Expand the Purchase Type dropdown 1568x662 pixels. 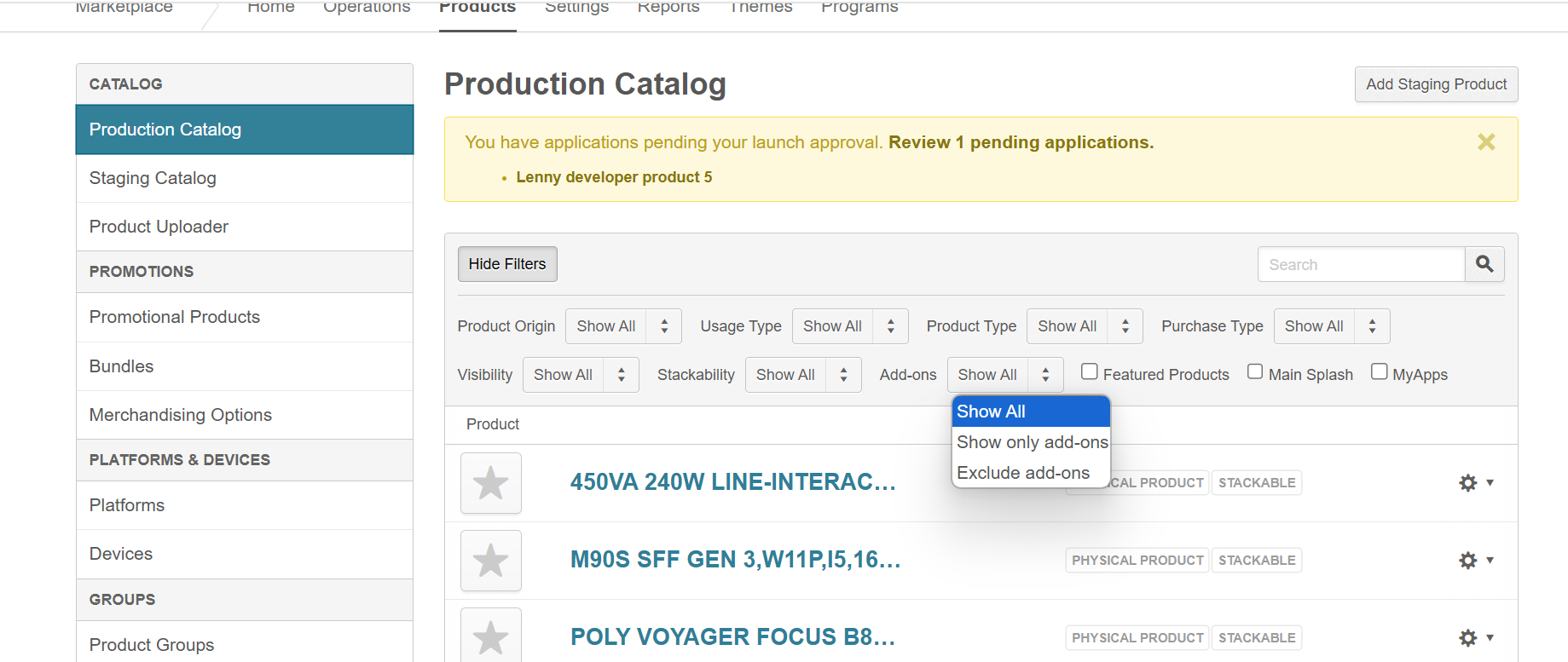1332,326
